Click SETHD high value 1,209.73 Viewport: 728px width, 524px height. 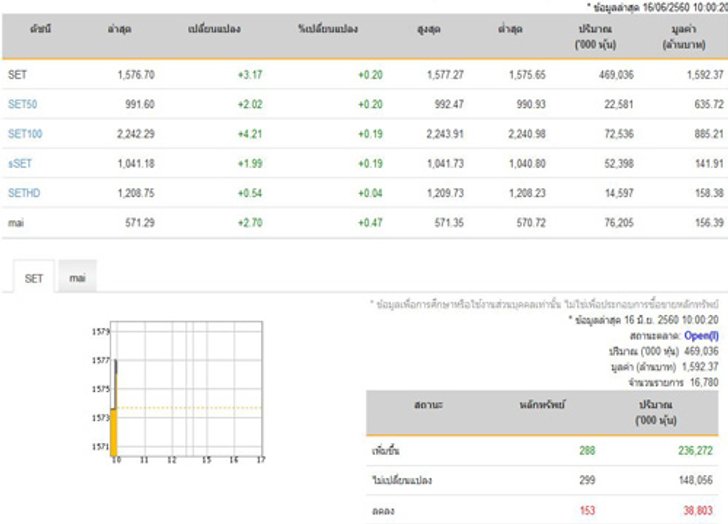(445, 193)
